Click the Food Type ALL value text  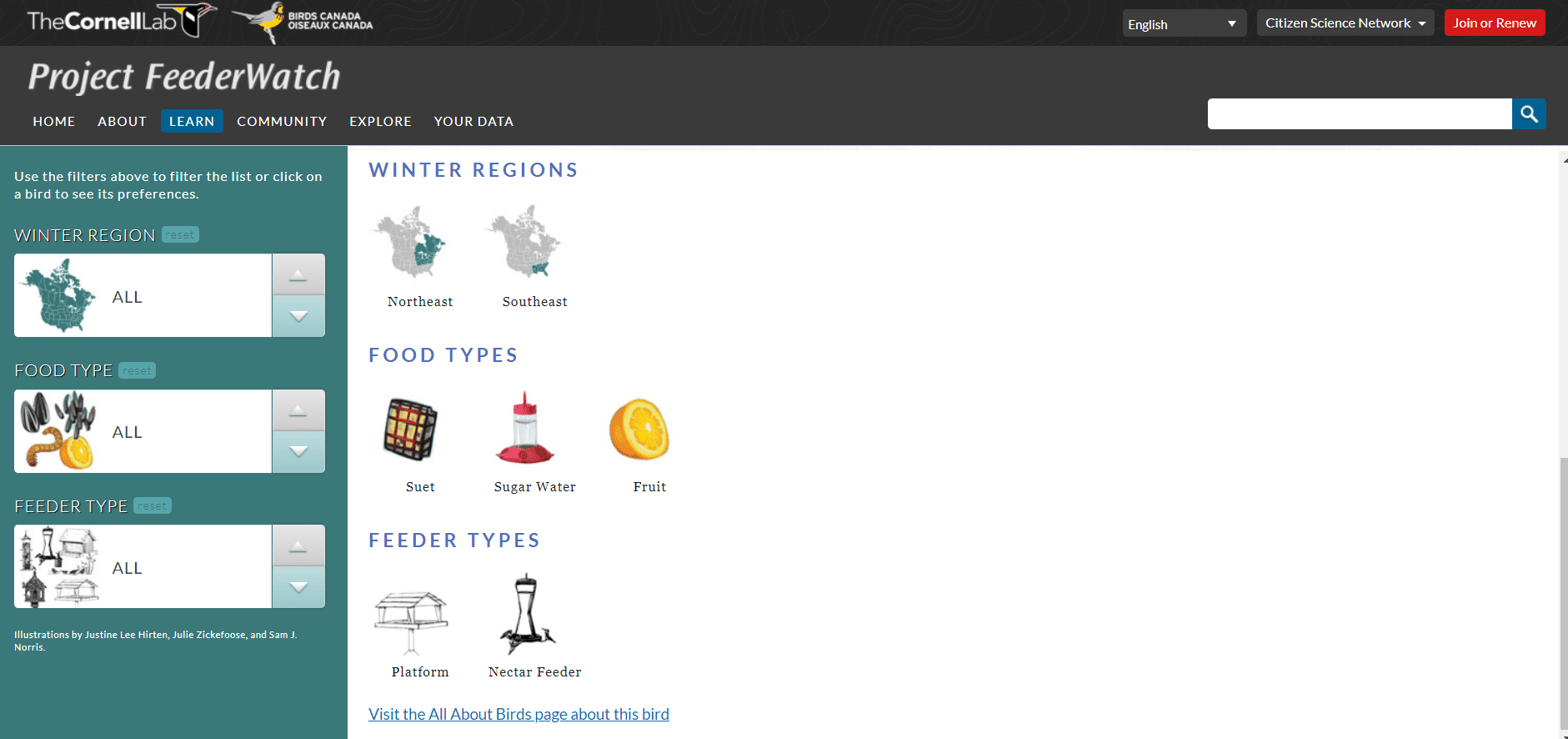[x=128, y=432]
